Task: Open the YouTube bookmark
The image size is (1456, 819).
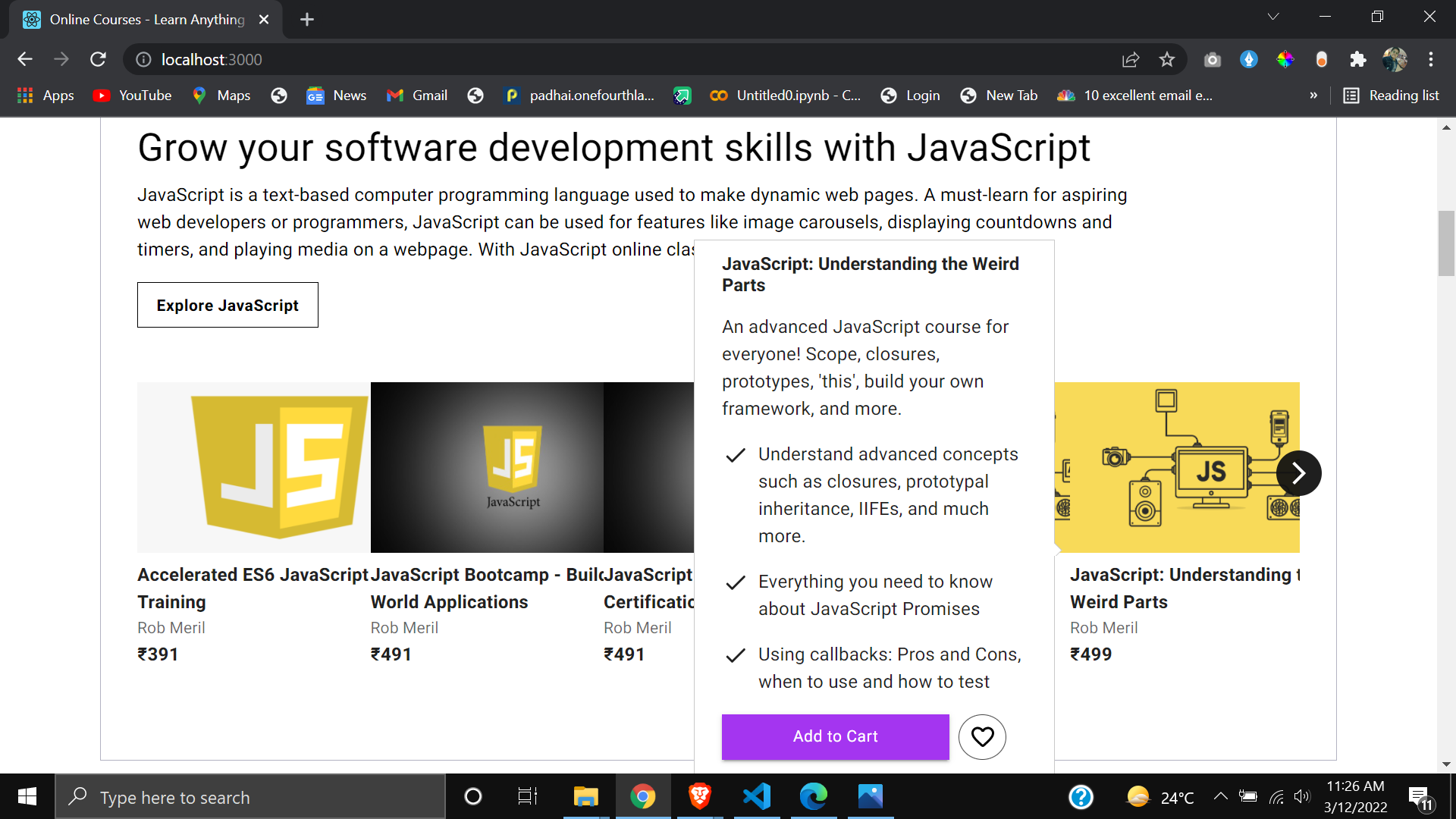Action: pyautogui.click(x=133, y=96)
